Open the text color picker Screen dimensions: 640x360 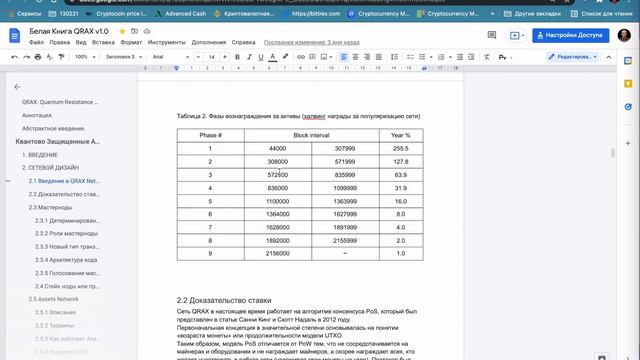(273, 57)
